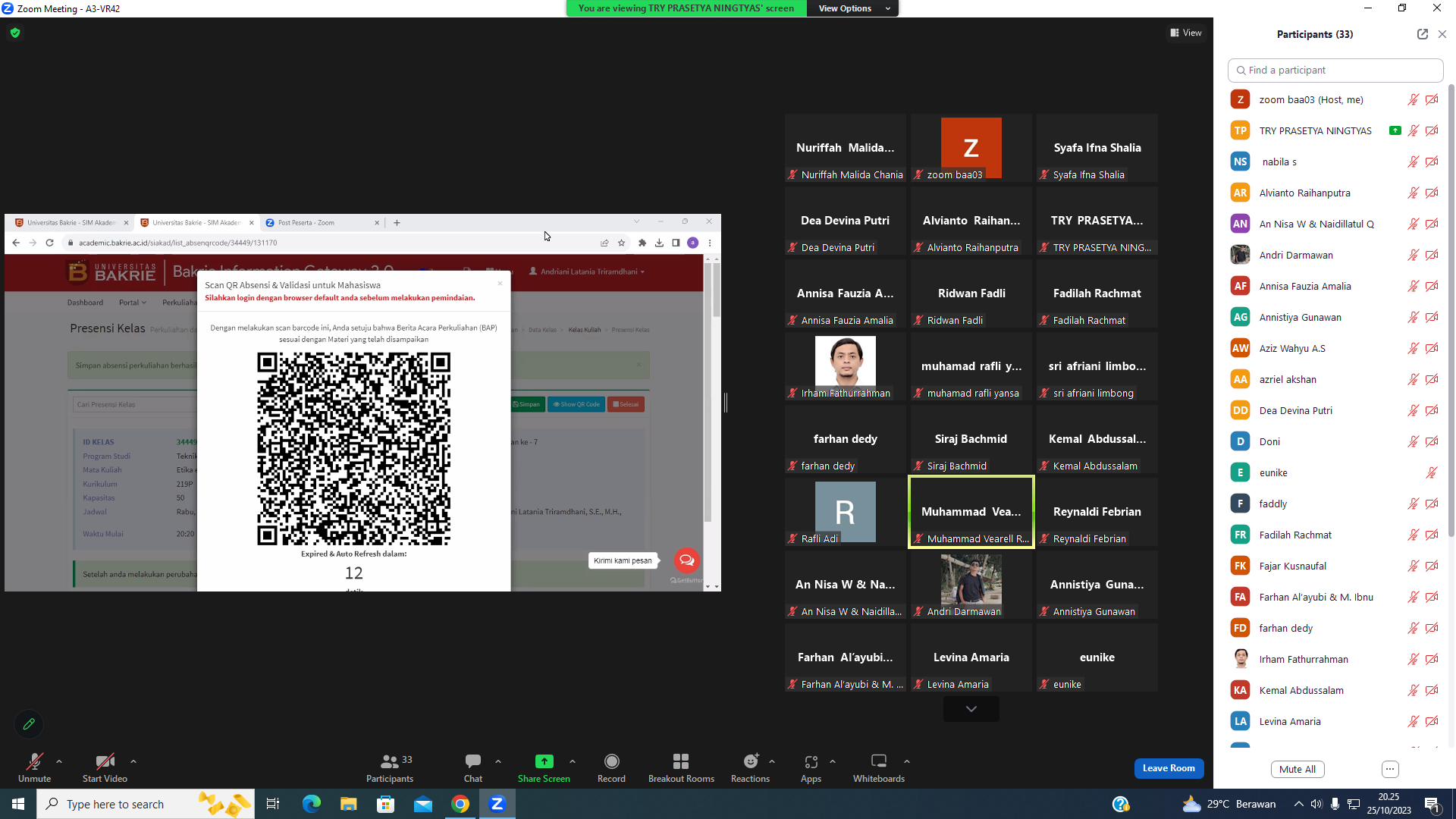Open Windows Start menu
The height and width of the screenshot is (819, 1456).
pyautogui.click(x=18, y=804)
